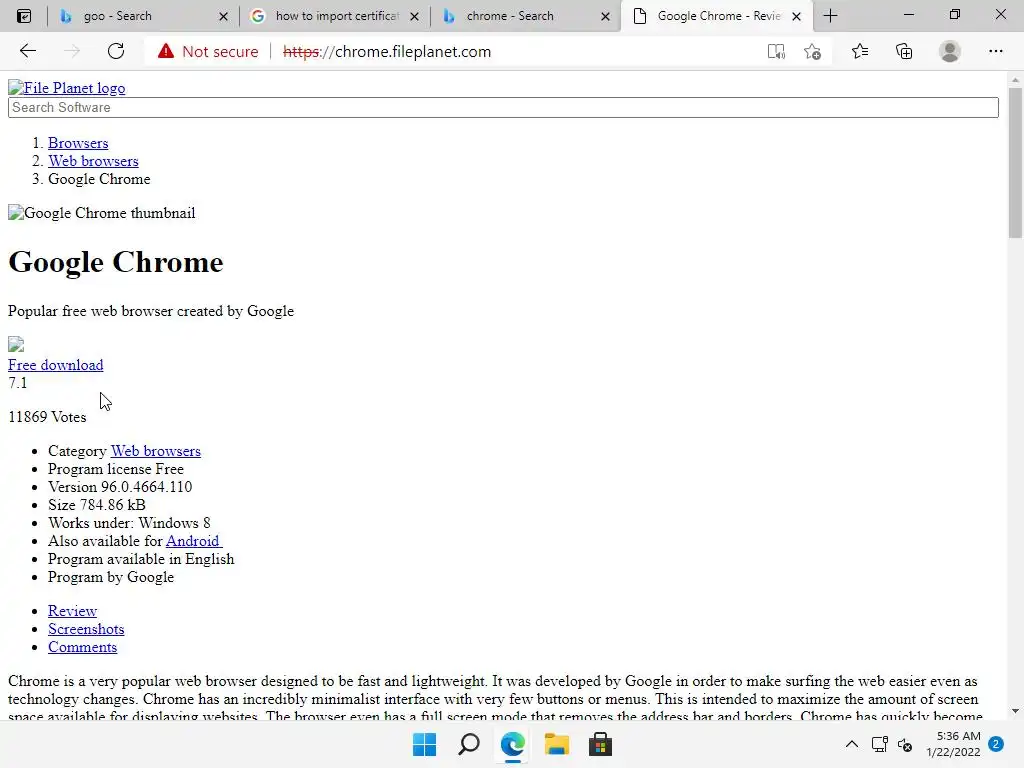Viewport: 1024px width, 768px height.
Task: Close the chrome - Search tab
Action: coord(605,16)
